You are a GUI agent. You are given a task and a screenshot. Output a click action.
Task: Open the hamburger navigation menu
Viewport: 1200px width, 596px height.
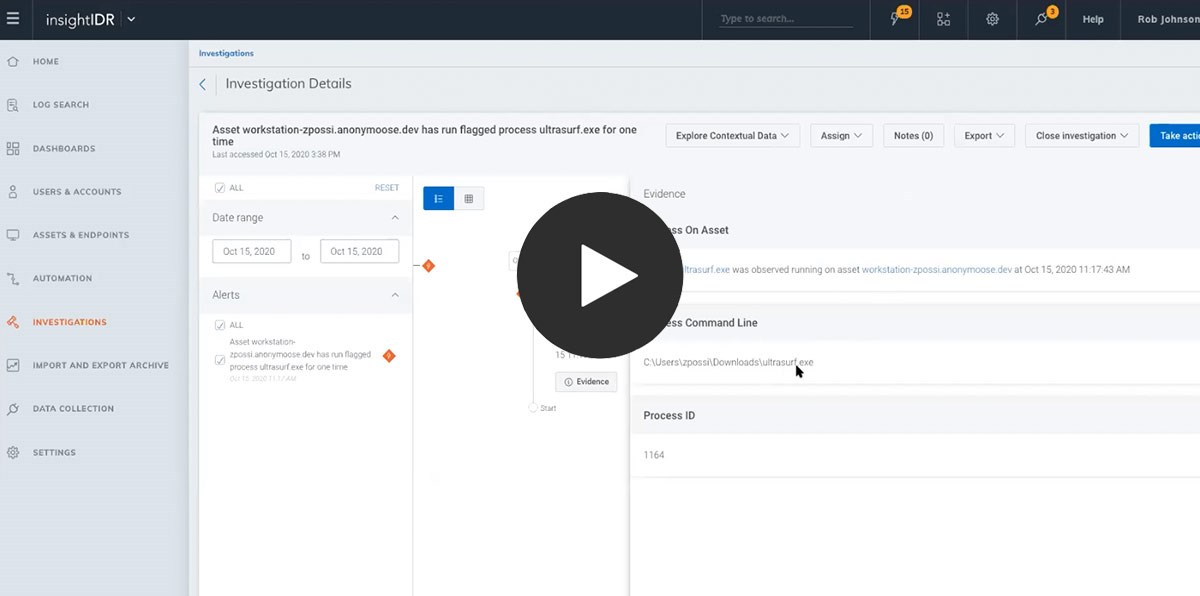click(x=13, y=19)
